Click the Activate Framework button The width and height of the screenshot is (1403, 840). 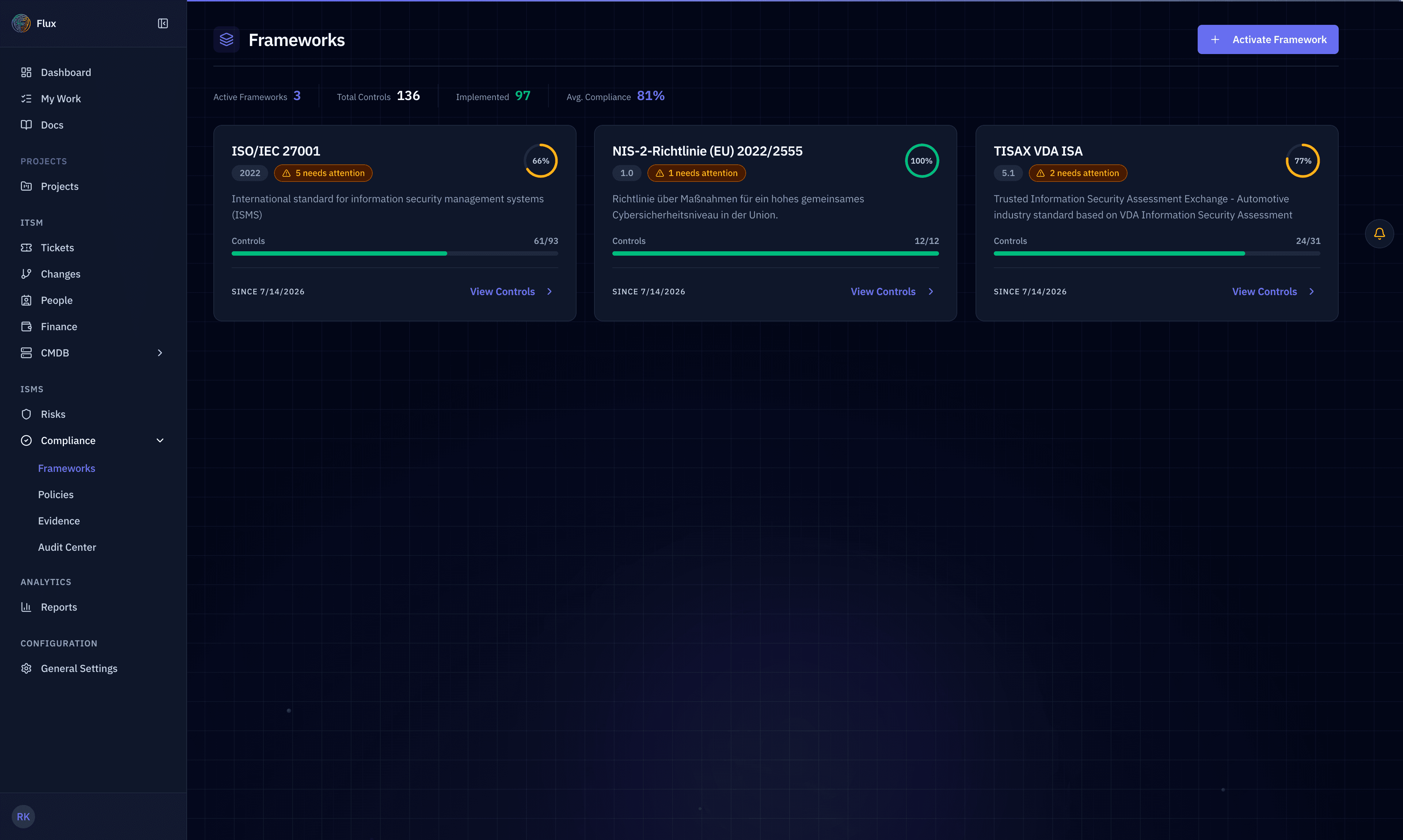(1268, 39)
